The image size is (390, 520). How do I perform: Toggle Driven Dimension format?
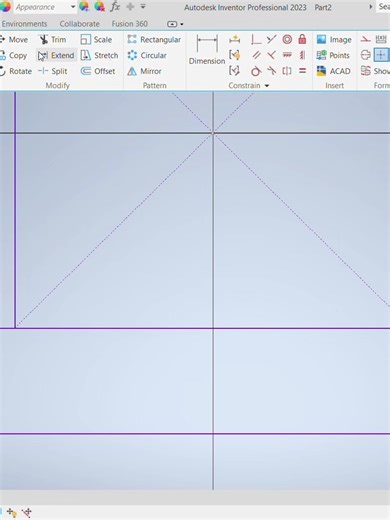[x=381, y=39]
